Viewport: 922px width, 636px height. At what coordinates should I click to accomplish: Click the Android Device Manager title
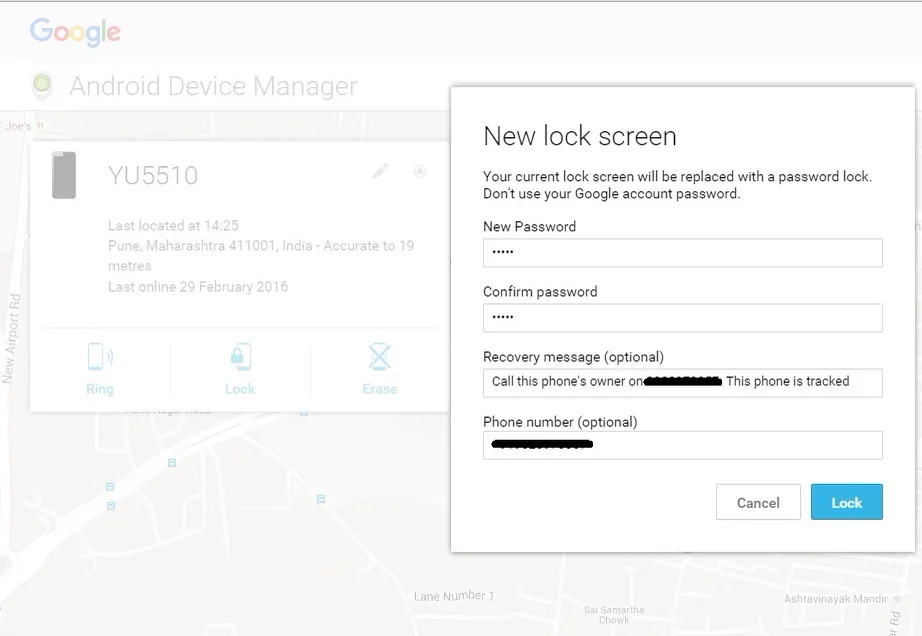point(213,86)
